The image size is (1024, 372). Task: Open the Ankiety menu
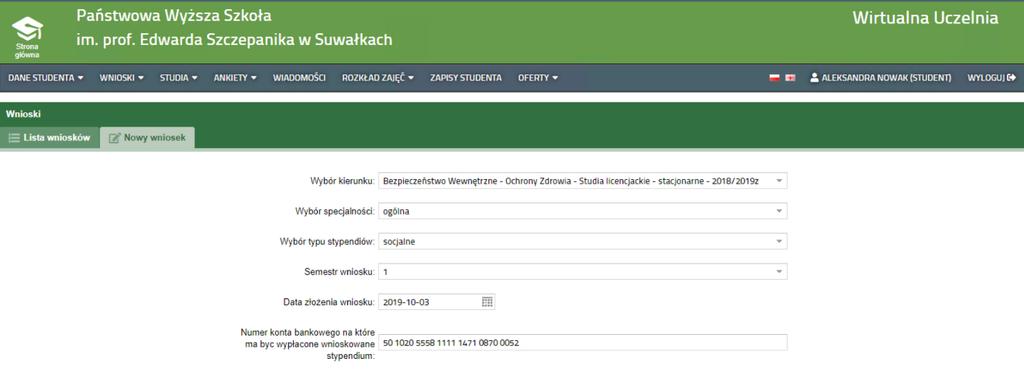(x=235, y=78)
